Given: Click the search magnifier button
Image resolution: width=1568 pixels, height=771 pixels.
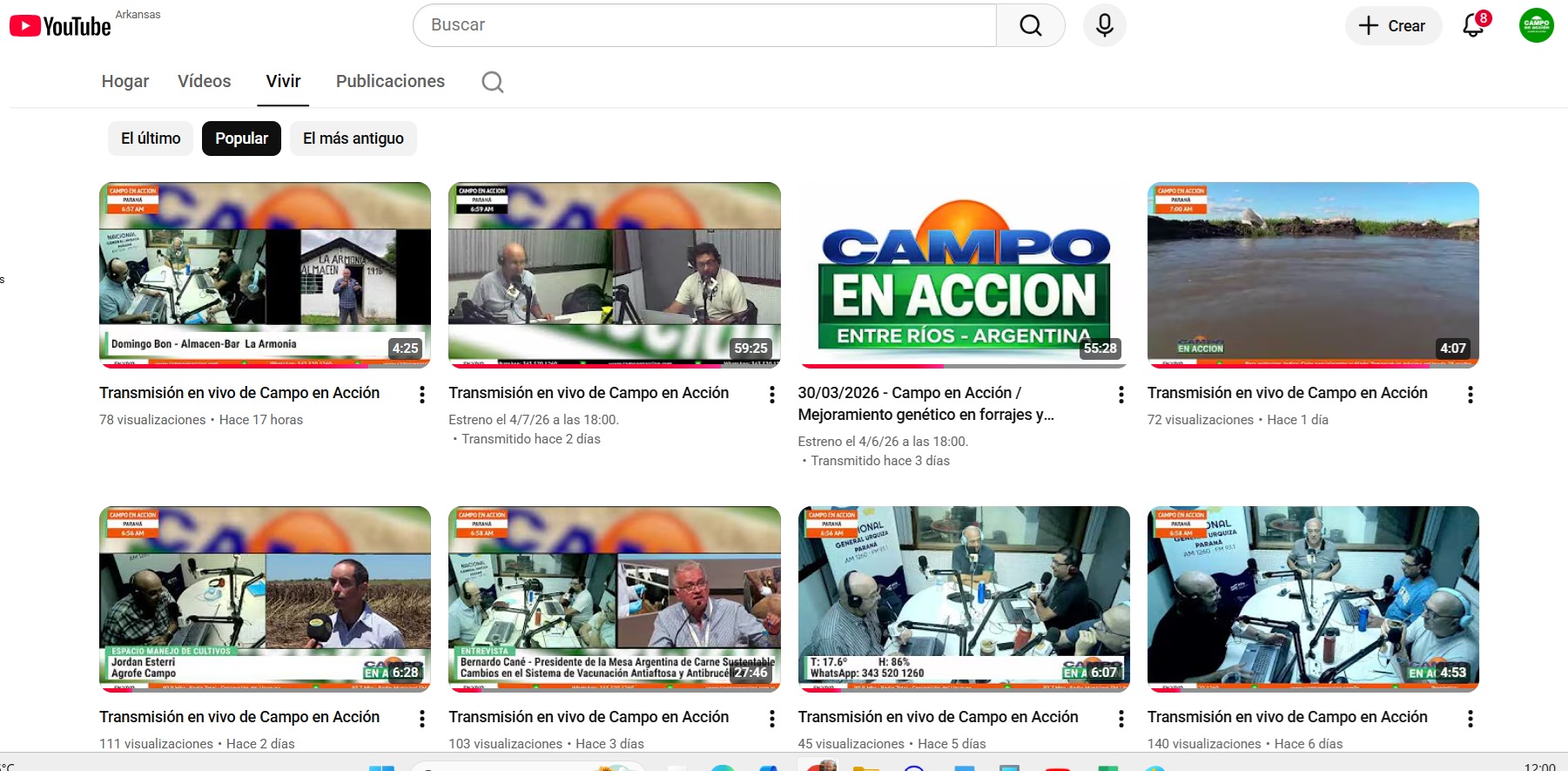Looking at the screenshot, I should 1030,25.
